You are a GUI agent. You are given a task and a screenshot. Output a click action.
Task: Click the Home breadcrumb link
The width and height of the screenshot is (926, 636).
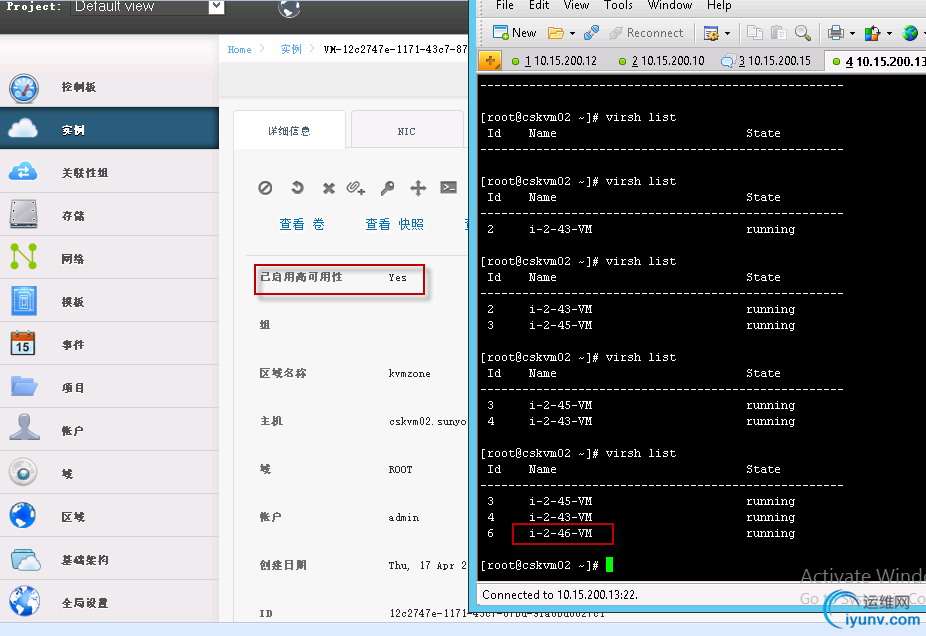point(239,50)
